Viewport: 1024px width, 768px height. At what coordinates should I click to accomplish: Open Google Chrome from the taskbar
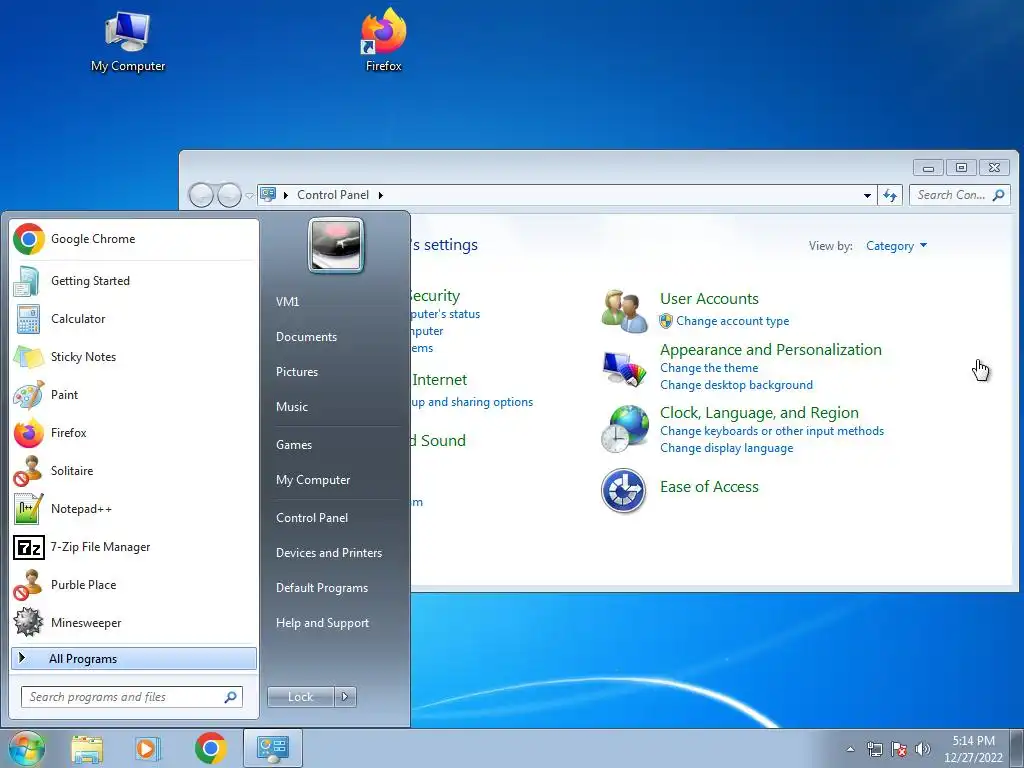coord(210,748)
